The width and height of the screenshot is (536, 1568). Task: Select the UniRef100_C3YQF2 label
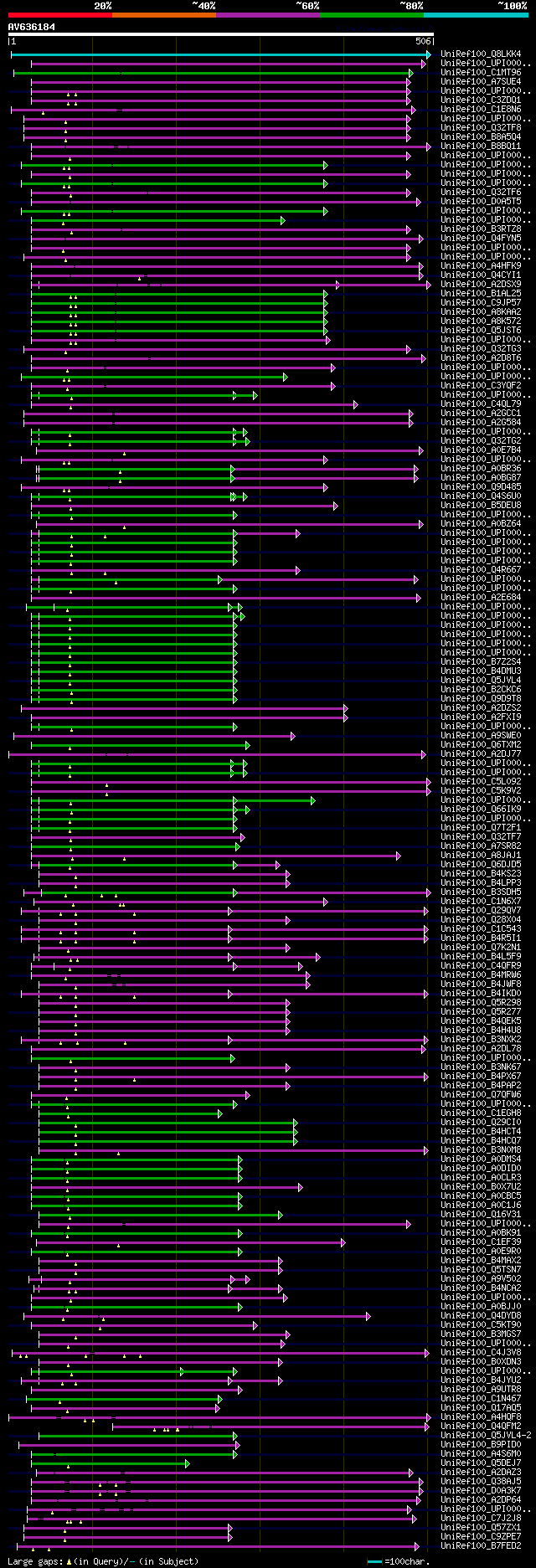481,386
